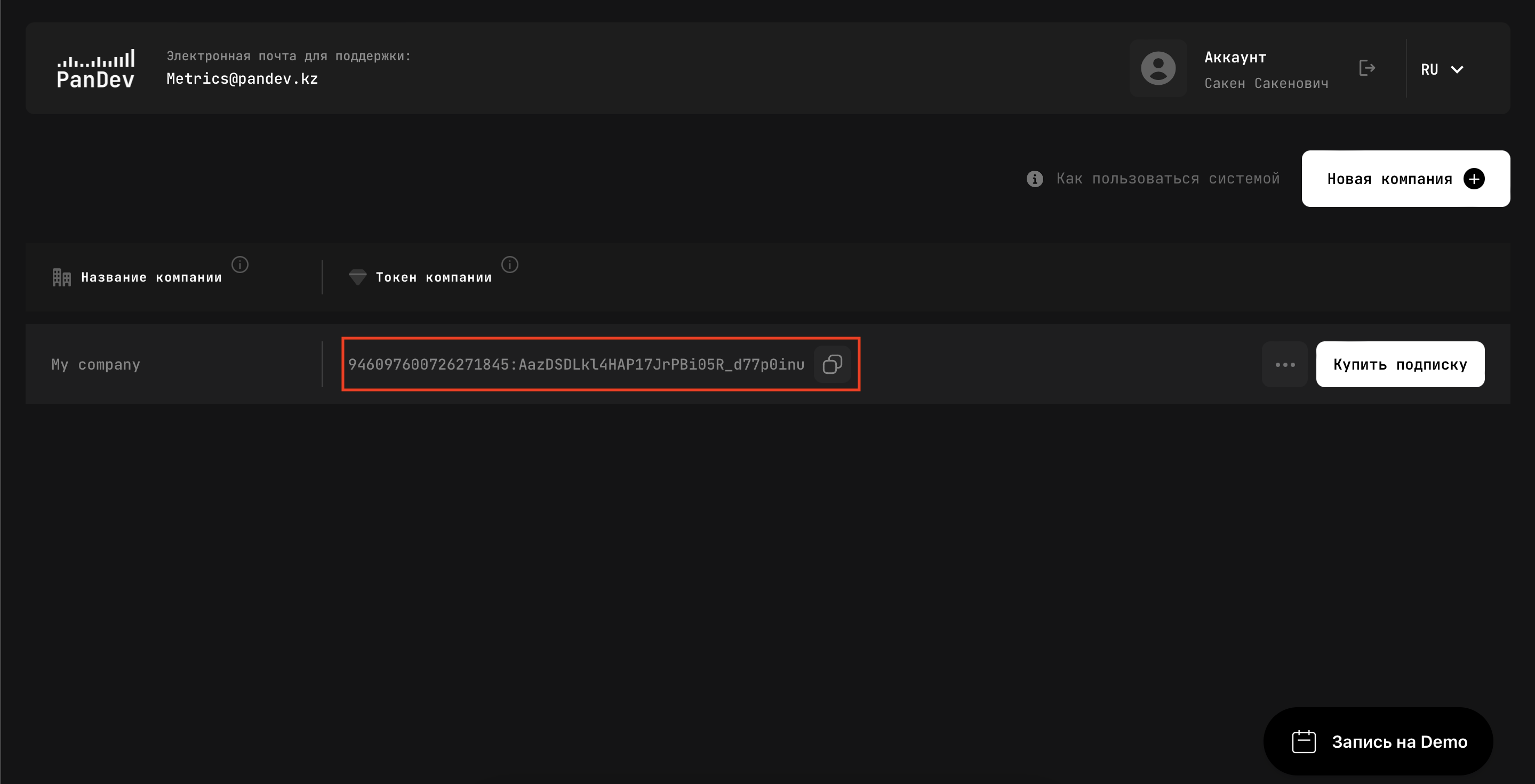The height and width of the screenshot is (784, 1535).
Task: Open Как пользоваться системой
Action: [1168, 178]
